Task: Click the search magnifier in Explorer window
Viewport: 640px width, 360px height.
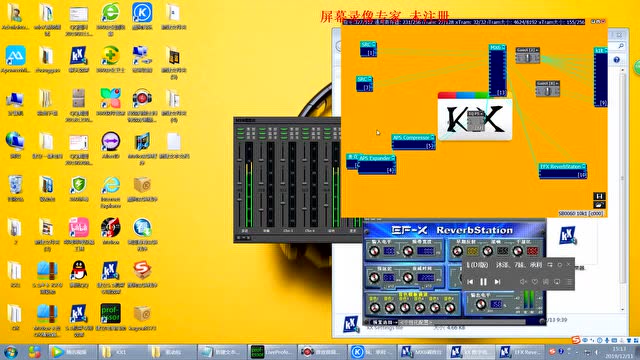Action: click(620, 46)
